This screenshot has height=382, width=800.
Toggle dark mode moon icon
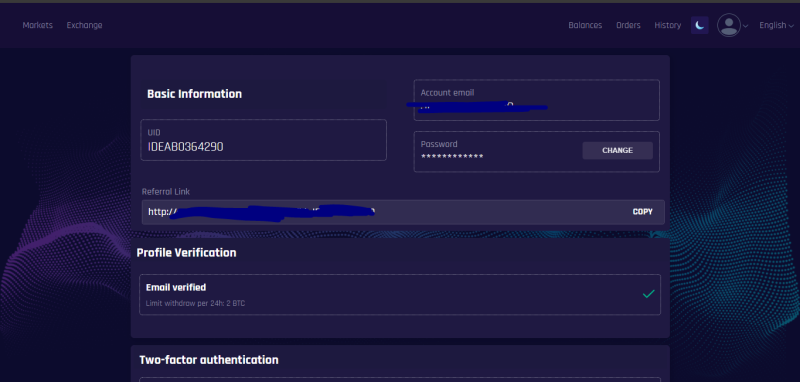[x=700, y=25]
